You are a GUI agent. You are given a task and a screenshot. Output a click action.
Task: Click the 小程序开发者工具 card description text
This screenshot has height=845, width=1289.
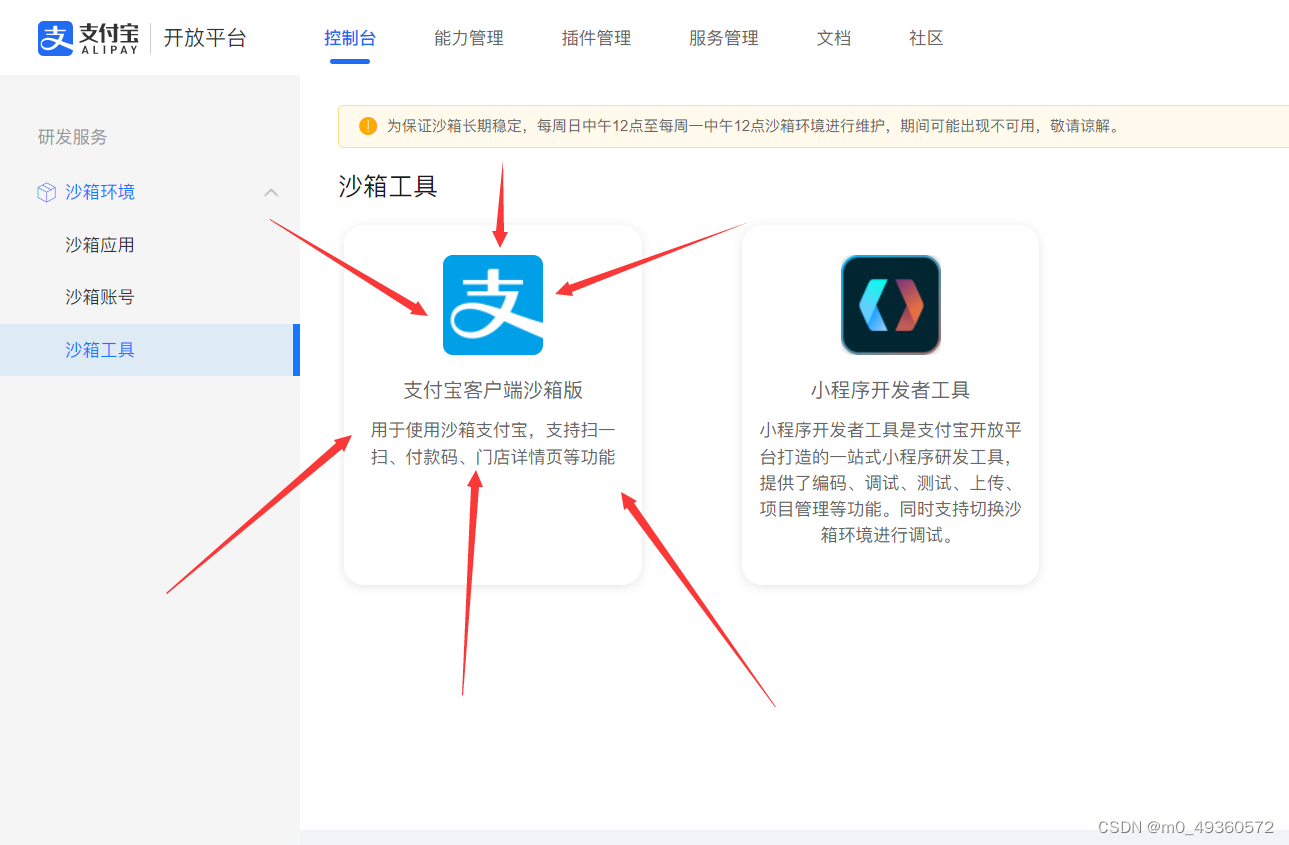pos(891,483)
